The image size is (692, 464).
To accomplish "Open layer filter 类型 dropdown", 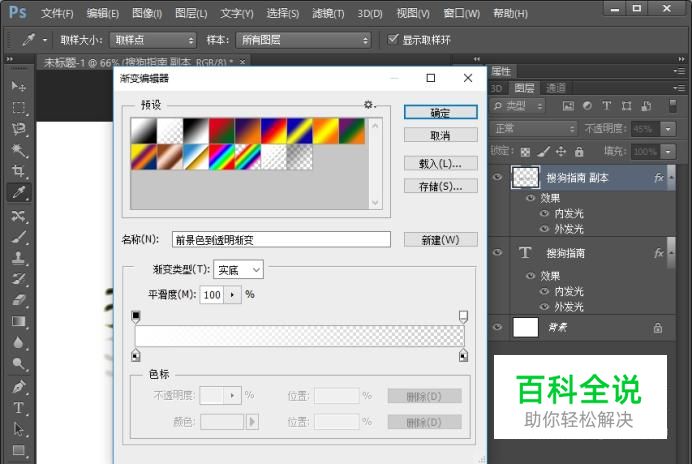I will (517, 106).
